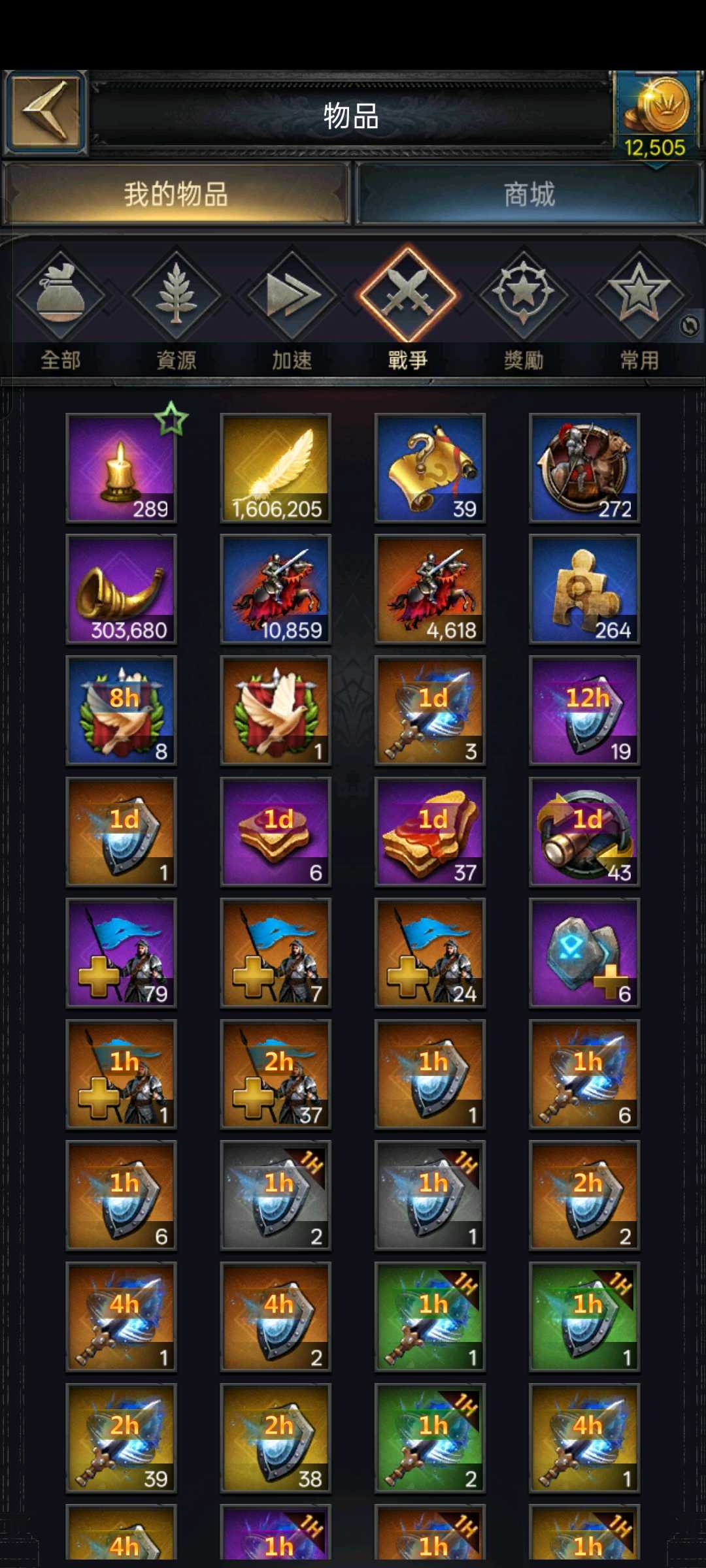Open the golden feather item 1,606,205
This screenshot has width=706, height=1568.
tap(276, 468)
